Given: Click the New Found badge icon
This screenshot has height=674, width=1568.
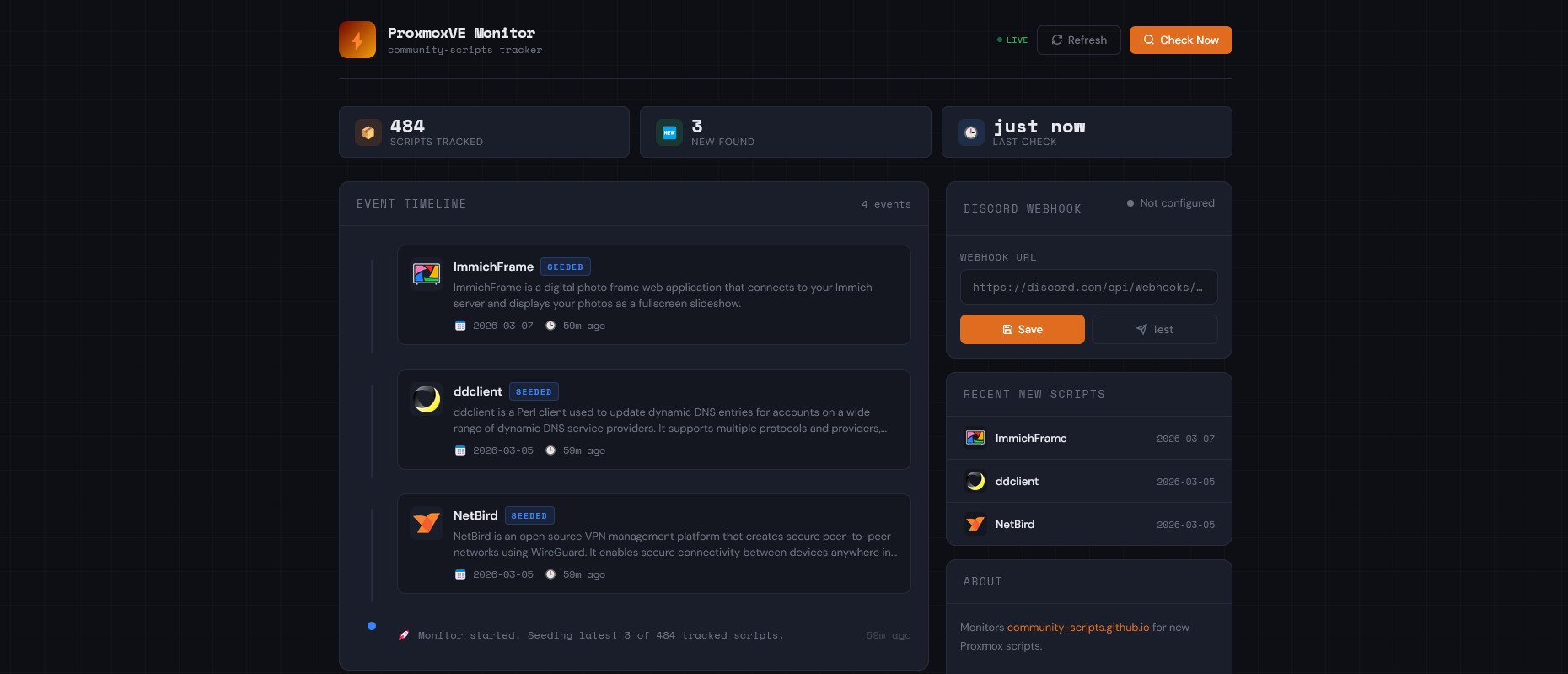Looking at the screenshot, I should point(669,132).
